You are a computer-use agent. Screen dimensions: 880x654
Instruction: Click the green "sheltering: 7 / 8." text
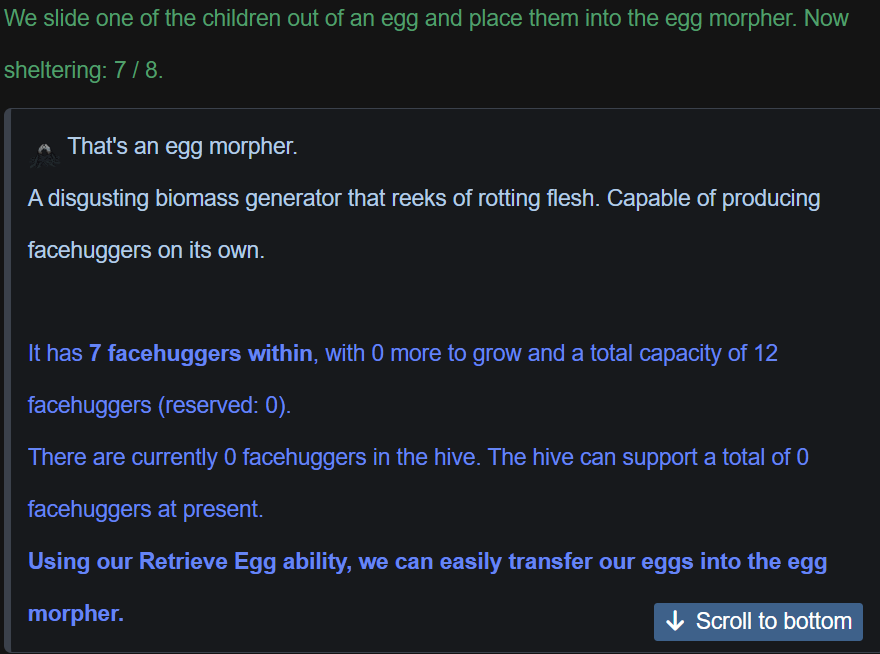82,71
